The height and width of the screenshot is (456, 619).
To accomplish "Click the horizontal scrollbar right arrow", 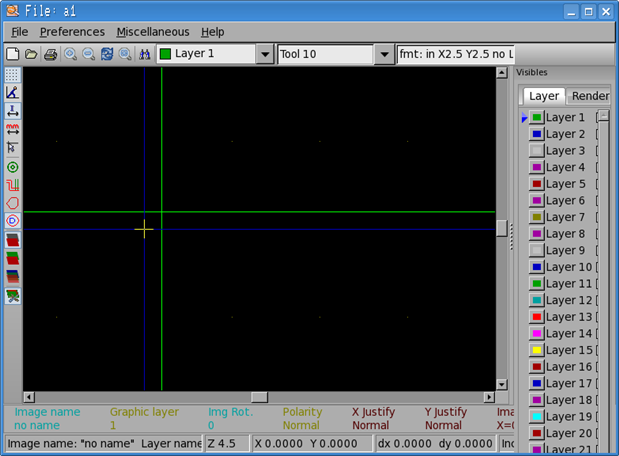I will [489, 397].
